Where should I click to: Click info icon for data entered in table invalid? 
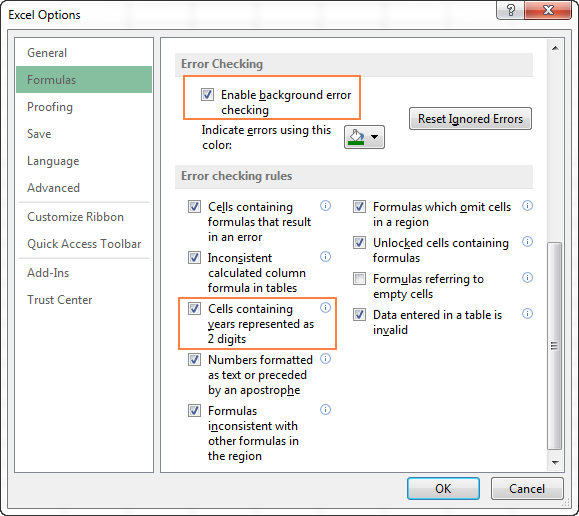(x=527, y=314)
